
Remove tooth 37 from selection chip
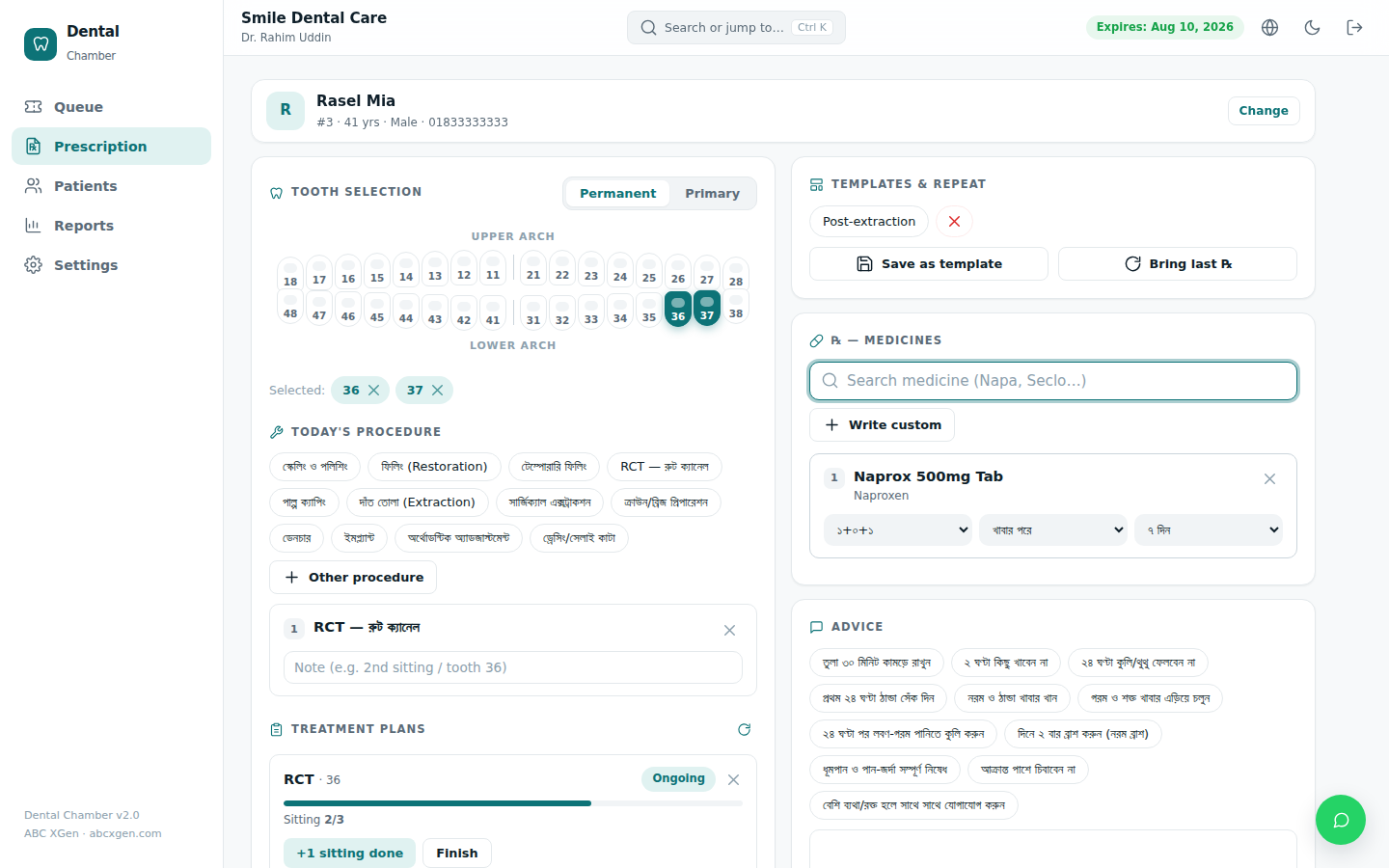437,390
